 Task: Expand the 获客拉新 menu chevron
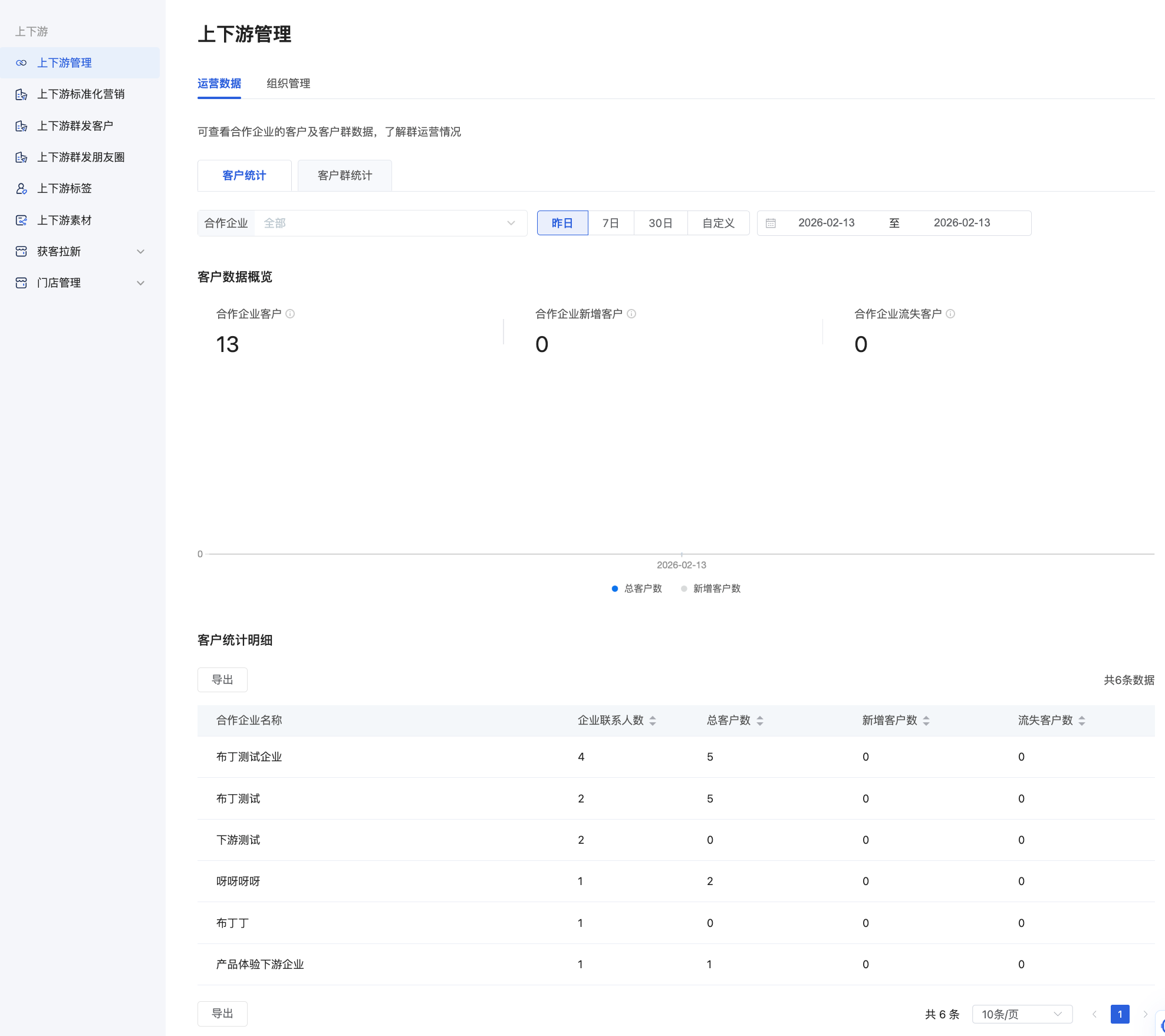141,252
